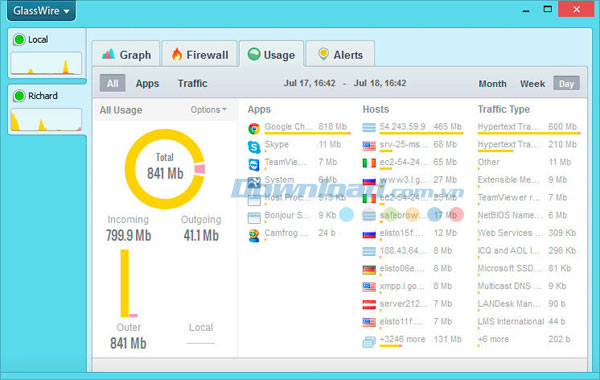Select the Skype icon in Apps list
The image size is (600, 380).
(x=254, y=147)
